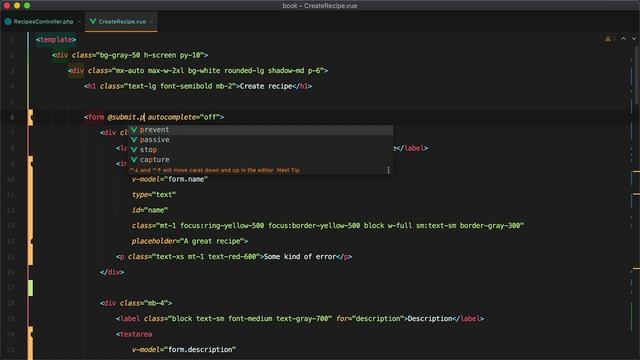Viewport: 640px width, 360px height.
Task: Click the Vue icon beside passive
Action: (134, 140)
